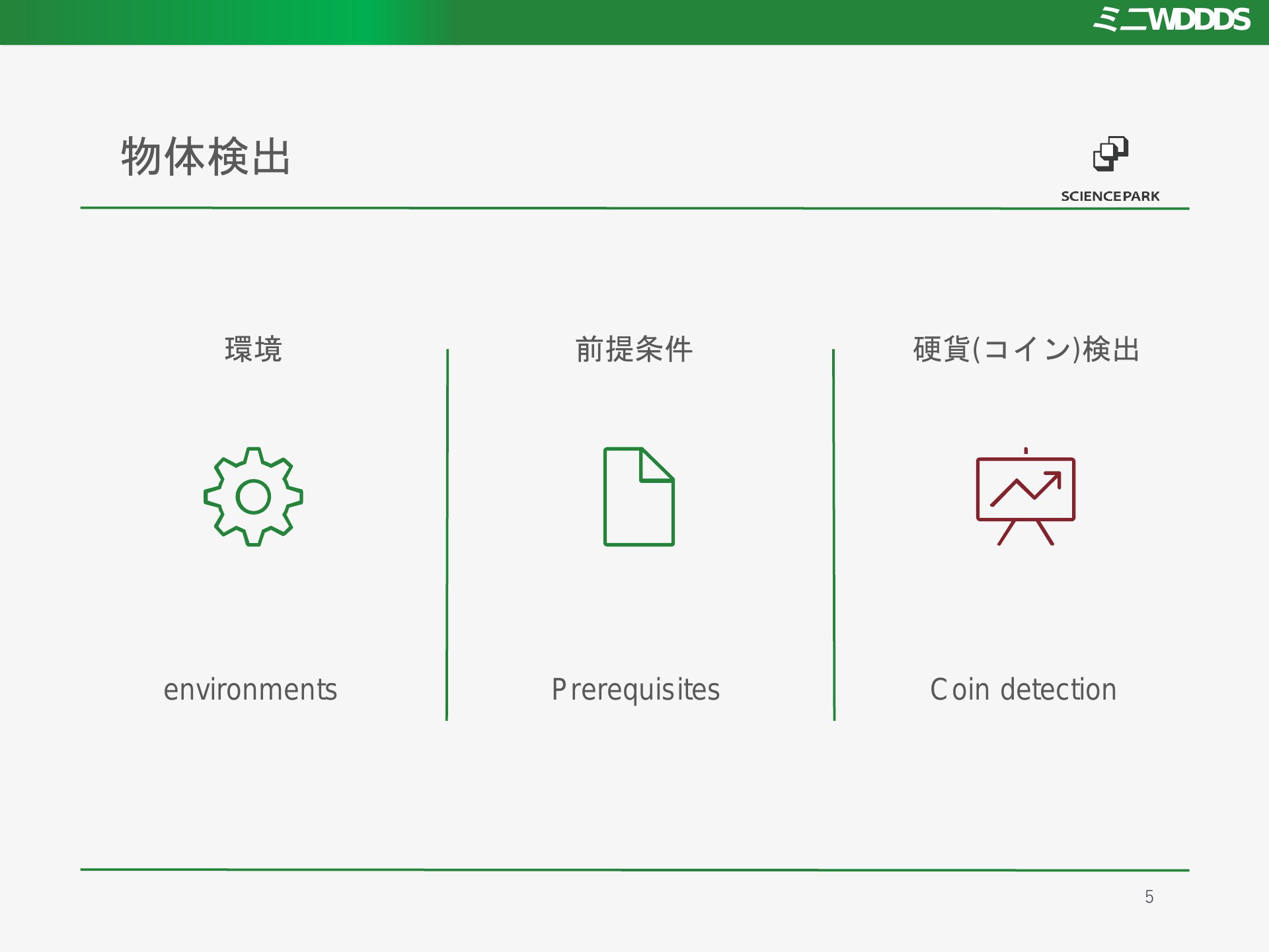Click the red presentation chart icon

(1026, 496)
